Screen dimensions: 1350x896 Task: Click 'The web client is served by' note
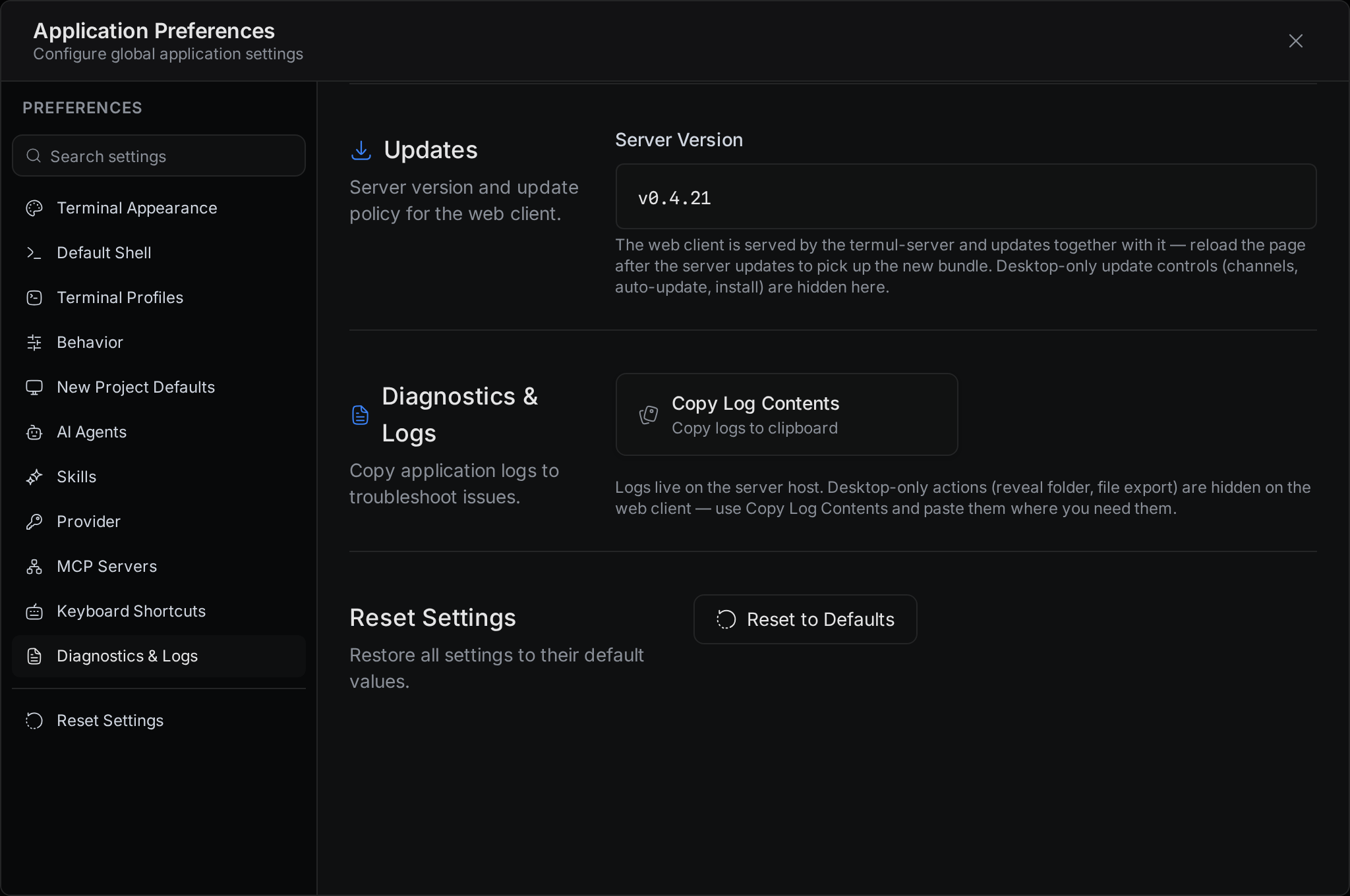click(x=960, y=266)
